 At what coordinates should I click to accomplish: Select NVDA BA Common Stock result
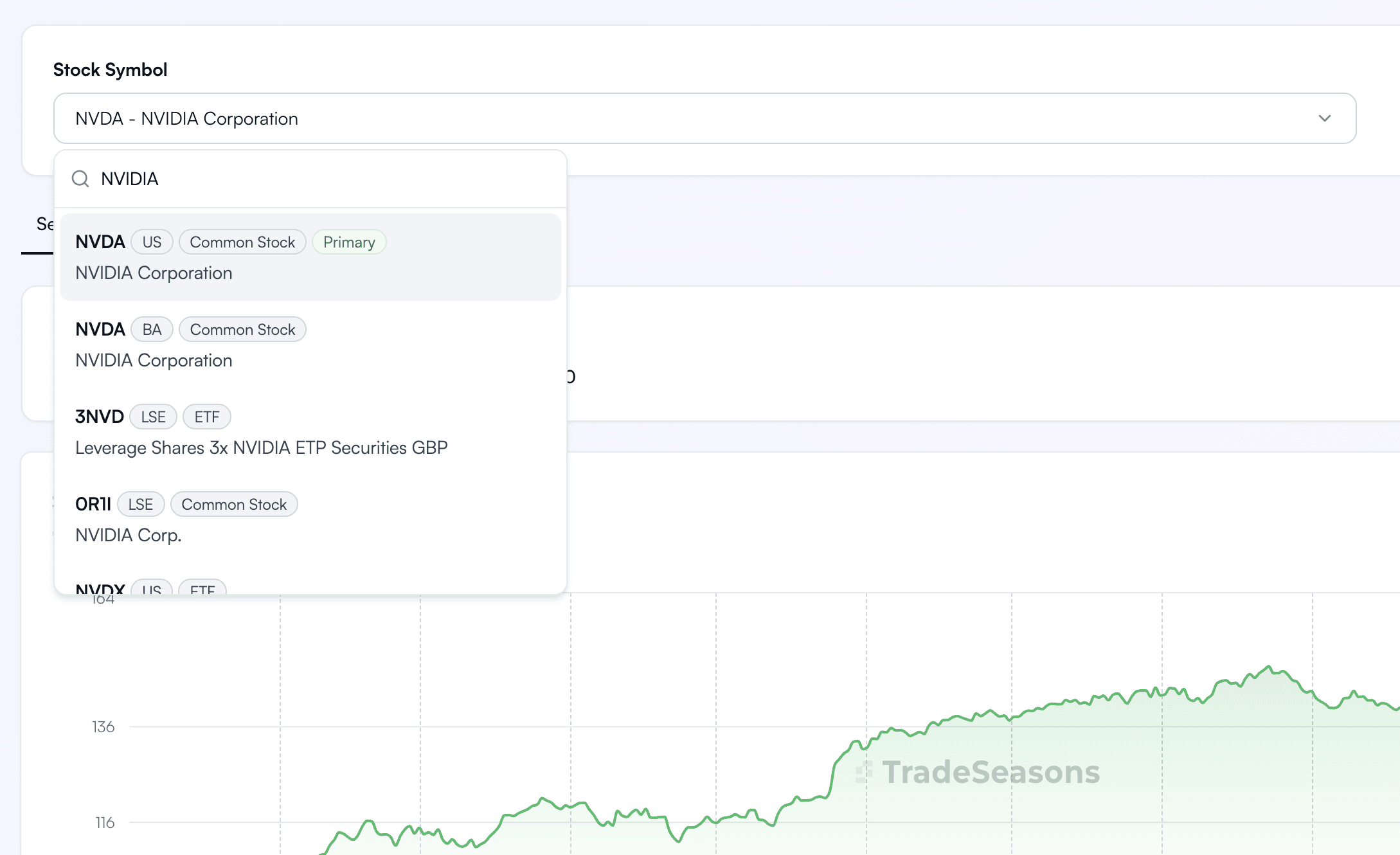point(310,345)
